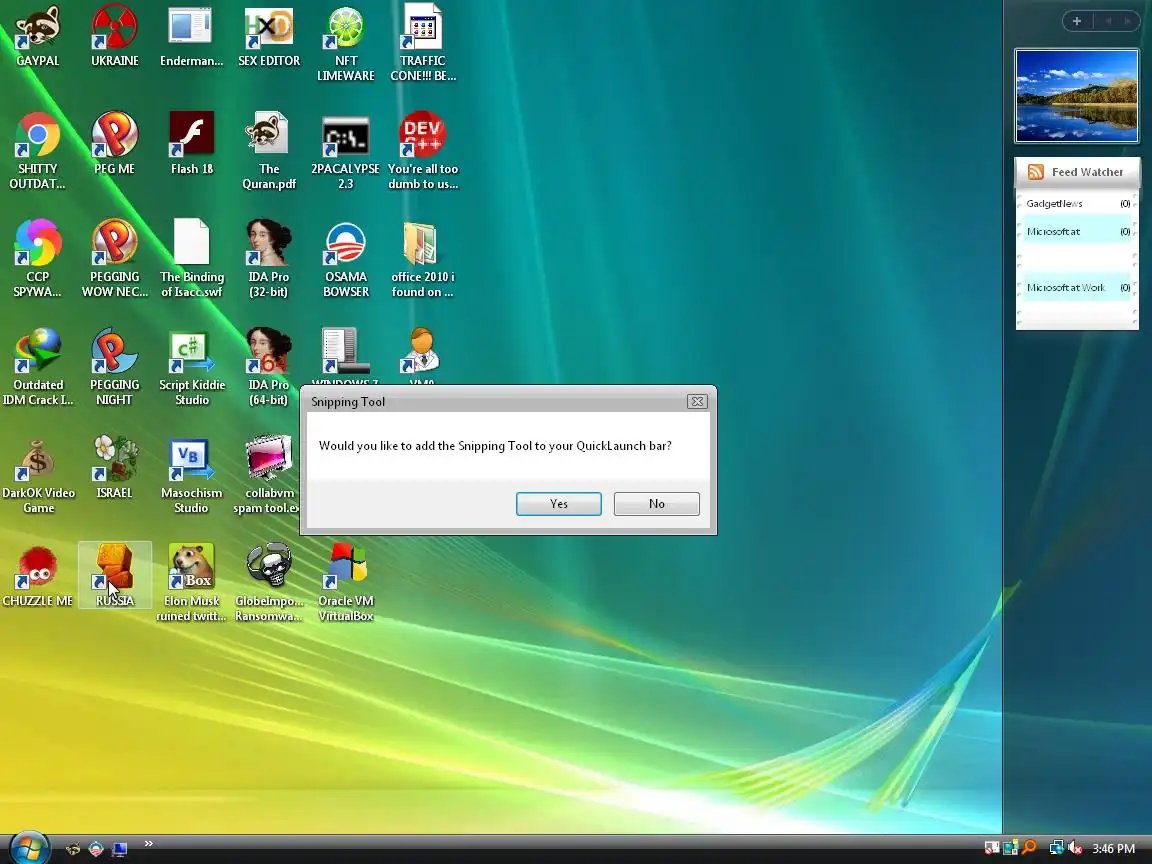Screen dimensions: 1152x864
Task: Select the IDA Pro (32-bit) icon
Action: tap(269, 259)
